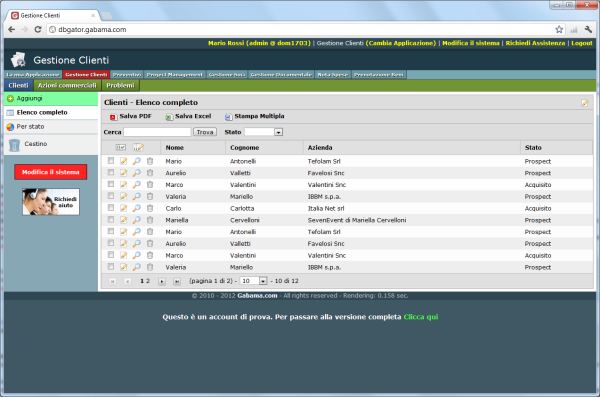
Task: Click the red Modifica il sistema button
Action: [51, 172]
